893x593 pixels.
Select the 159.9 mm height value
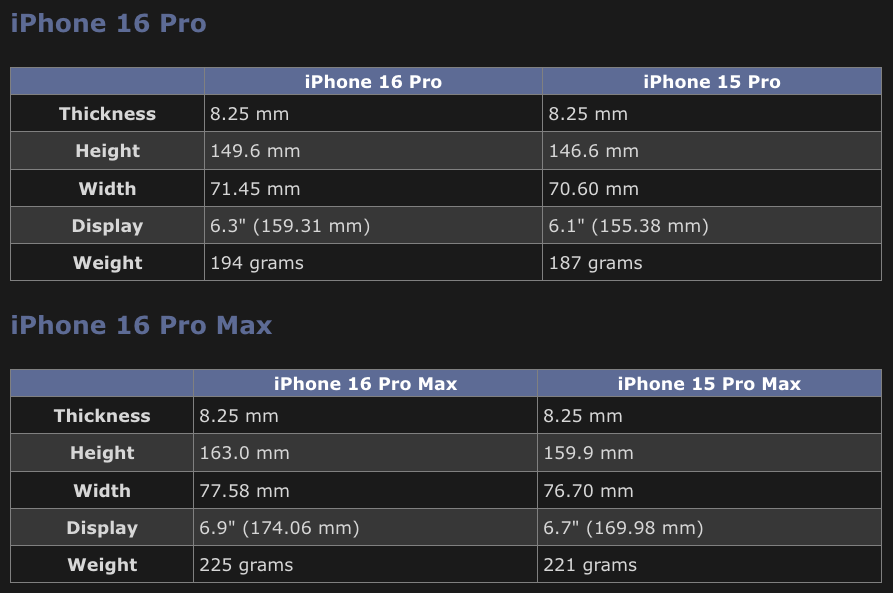[x=588, y=454]
